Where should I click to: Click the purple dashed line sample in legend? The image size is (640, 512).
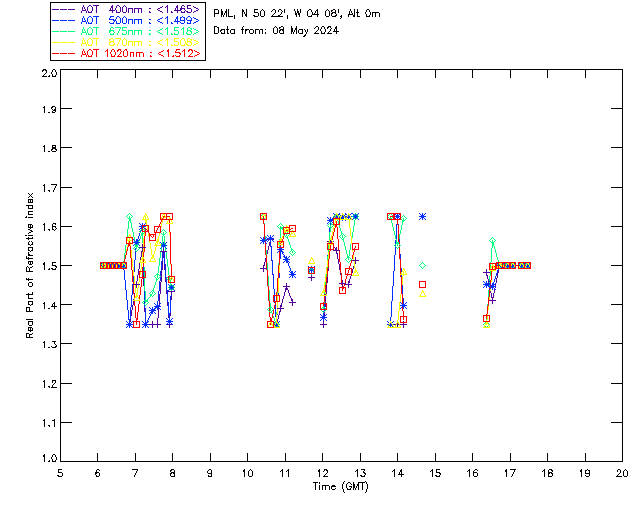tap(64, 9)
